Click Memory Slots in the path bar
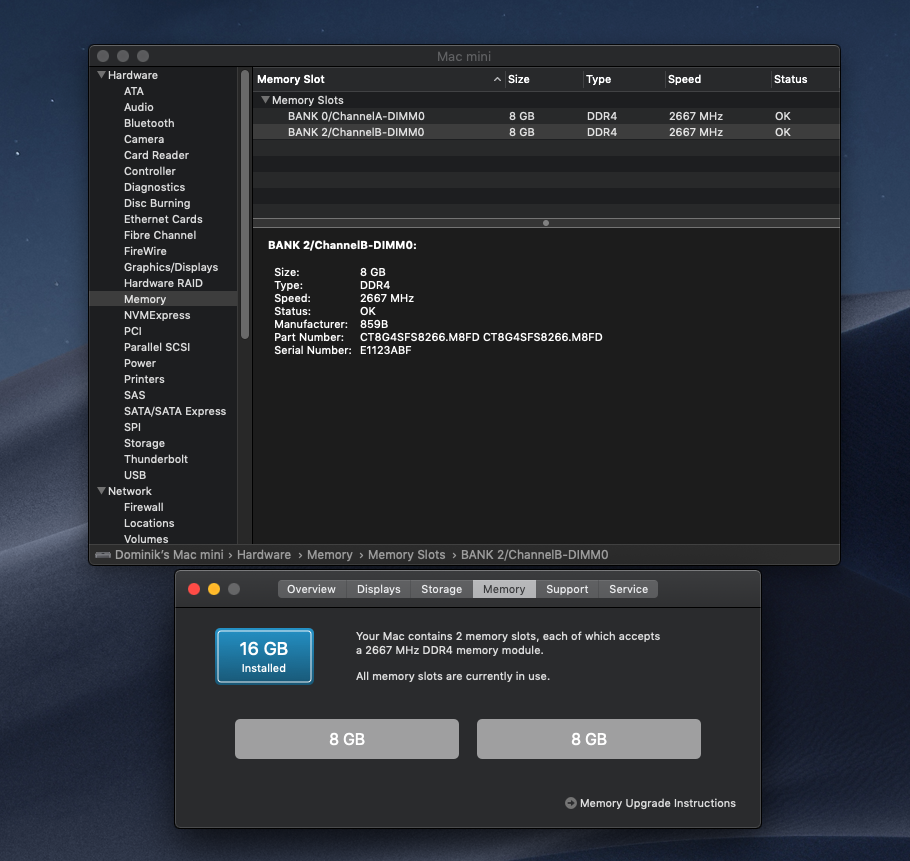The image size is (910, 861). [406, 555]
